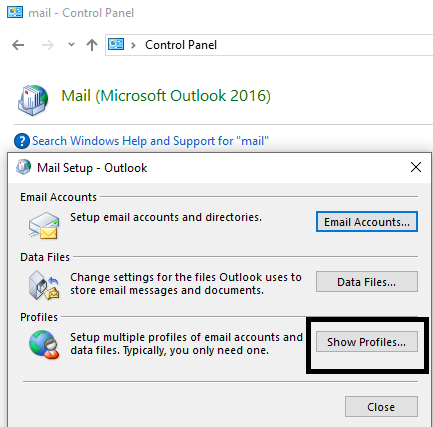Select the 'Setup email accounts and directories.' text

[166, 217]
